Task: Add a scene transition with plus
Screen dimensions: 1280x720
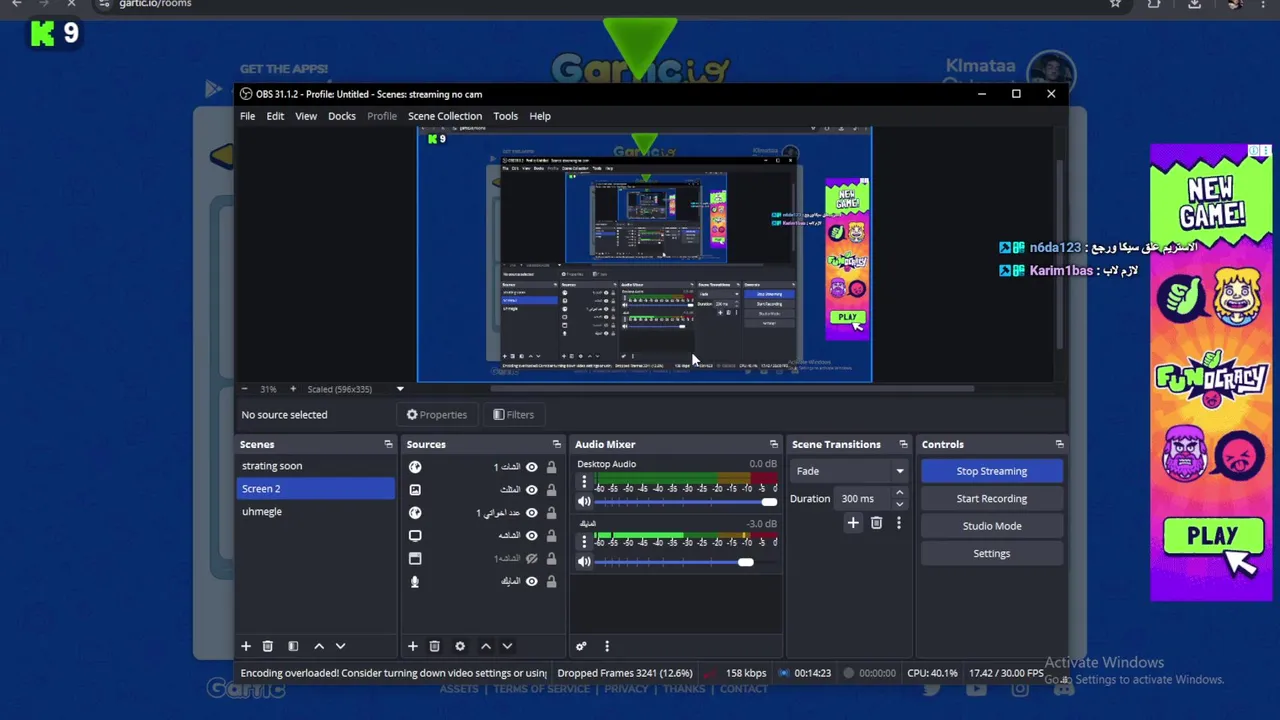Action: 853,522
